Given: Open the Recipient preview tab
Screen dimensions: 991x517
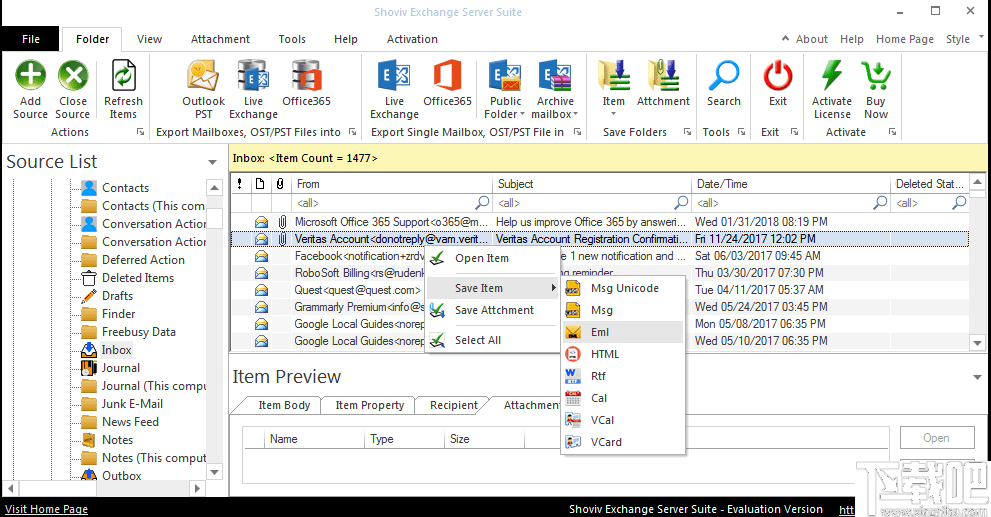Looking at the screenshot, I should point(454,405).
